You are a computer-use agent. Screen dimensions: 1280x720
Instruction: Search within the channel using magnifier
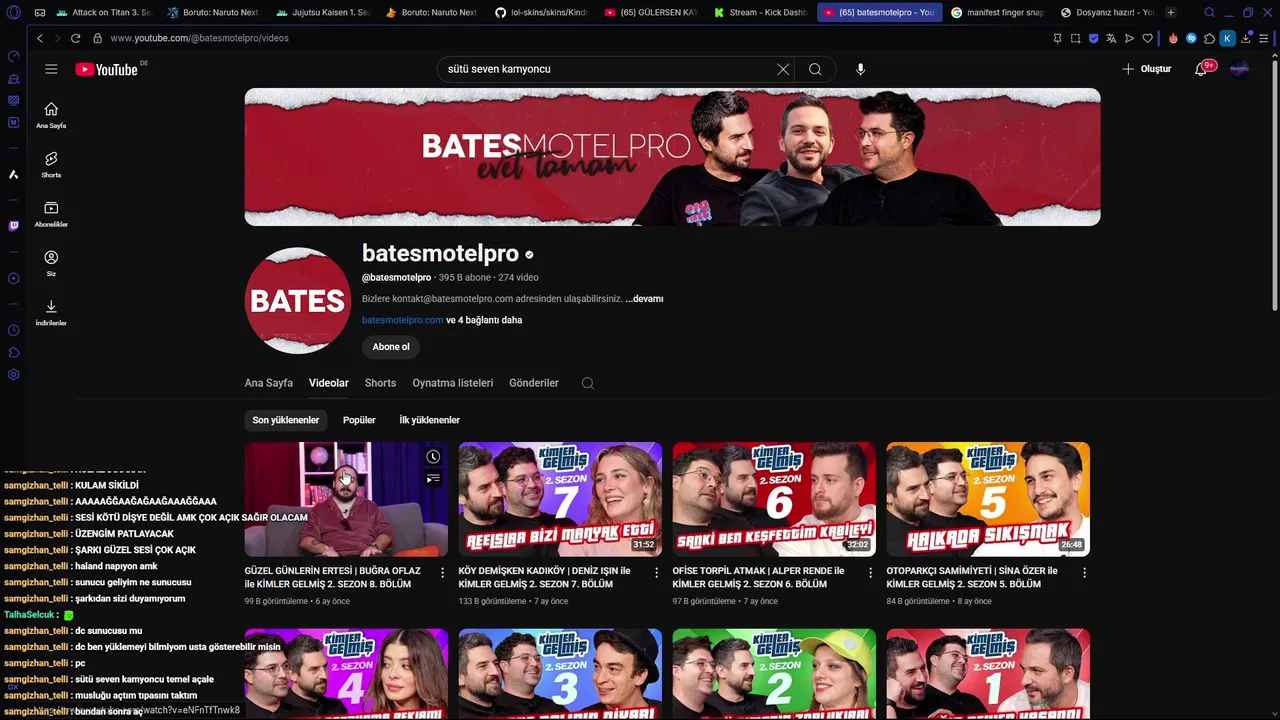pyautogui.click(x=588, y=383)
